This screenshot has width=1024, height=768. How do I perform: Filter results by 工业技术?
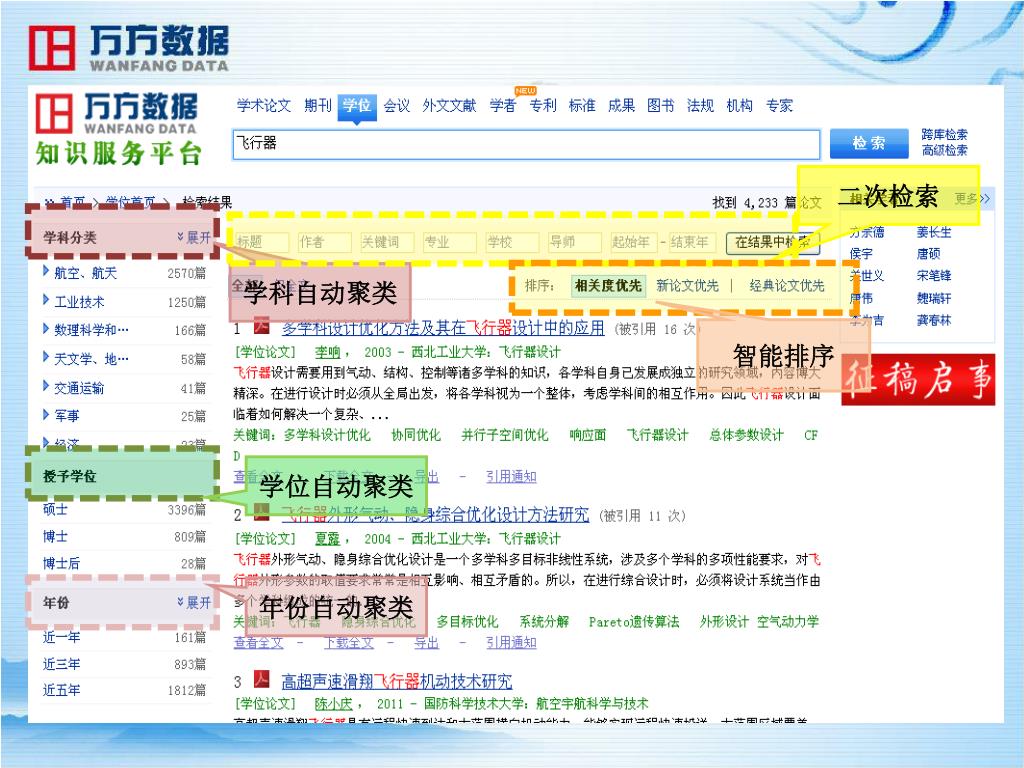79,302
